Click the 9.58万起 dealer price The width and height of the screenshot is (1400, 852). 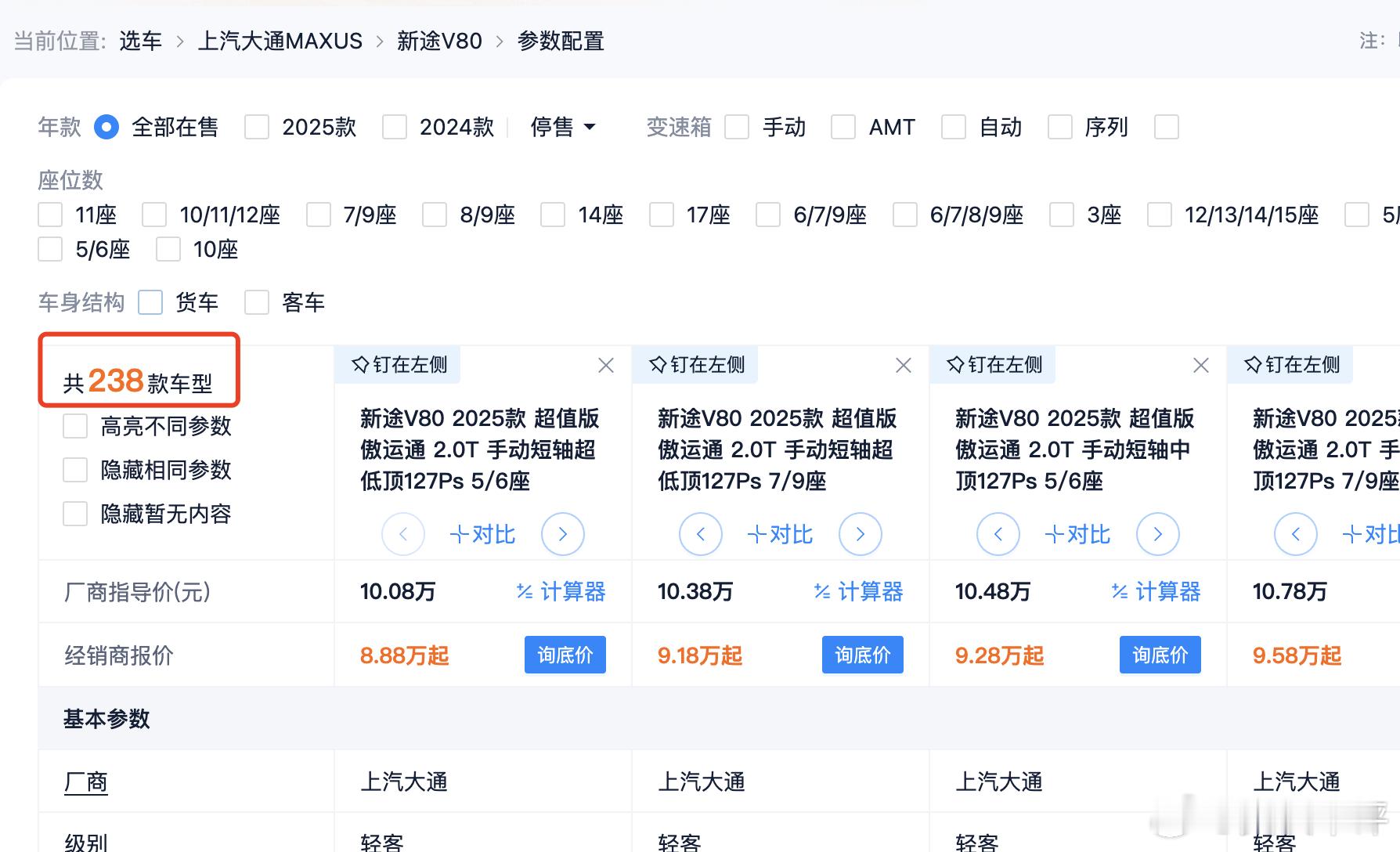(1297, 655)
